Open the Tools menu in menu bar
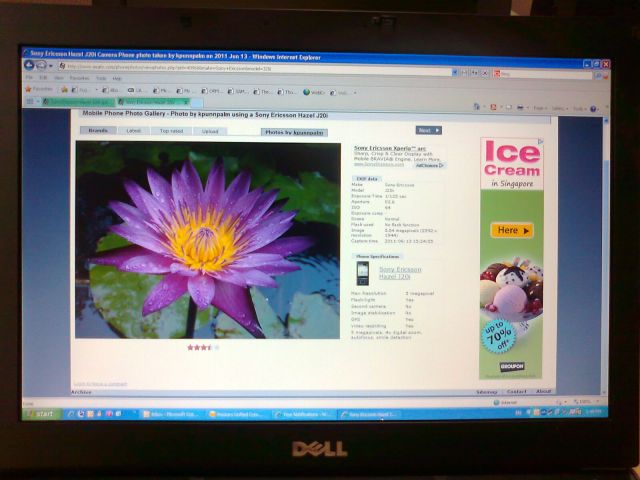This screenshot has height=480, width=640. click(x=101, y=78)
